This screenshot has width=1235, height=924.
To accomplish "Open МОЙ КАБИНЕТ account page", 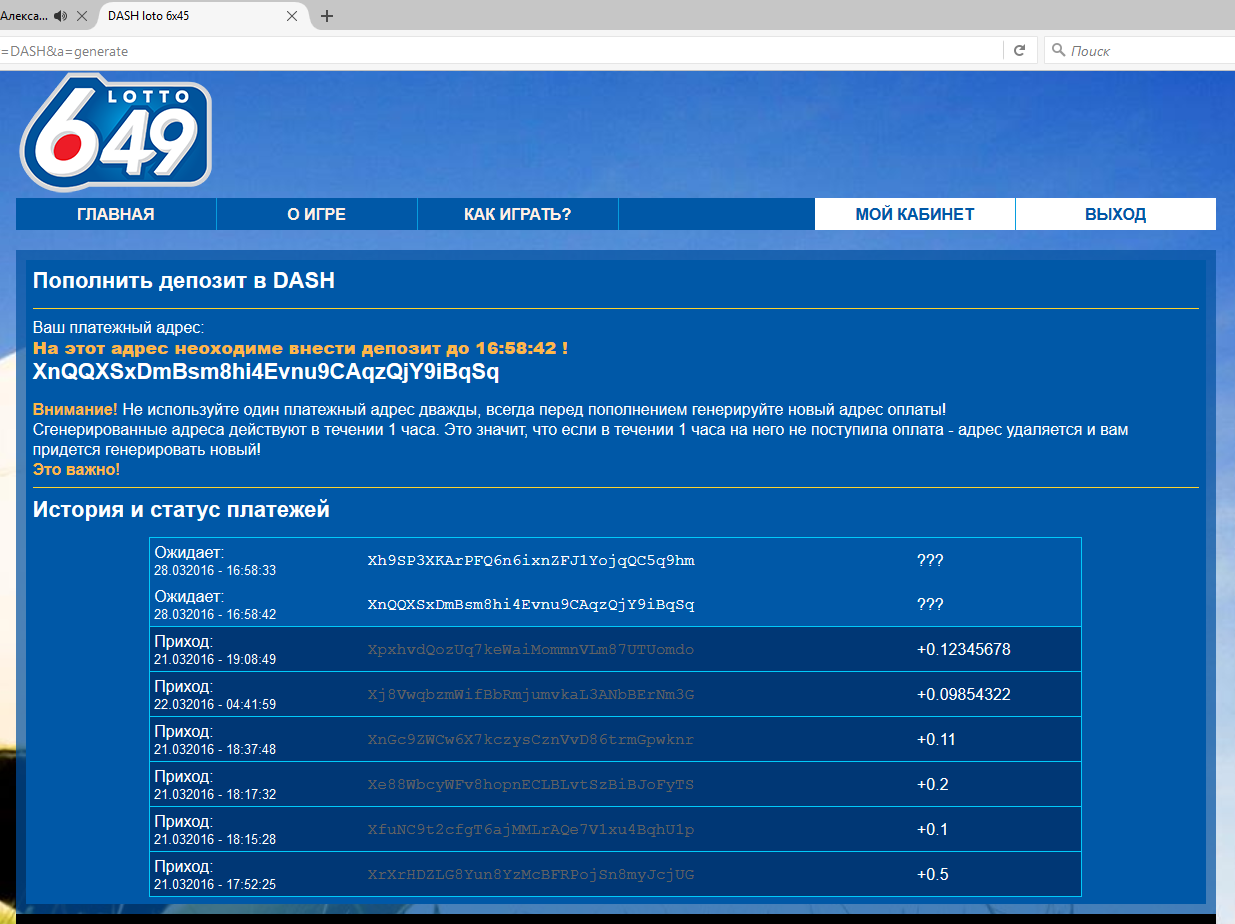I will [x=914, y=214].
